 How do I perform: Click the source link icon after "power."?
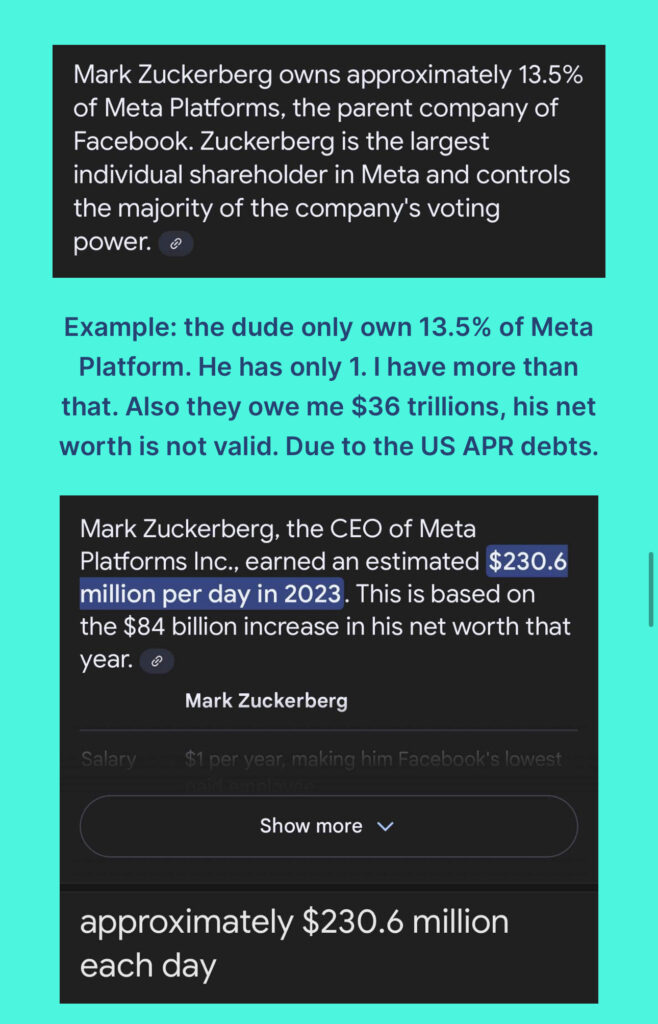176,243
